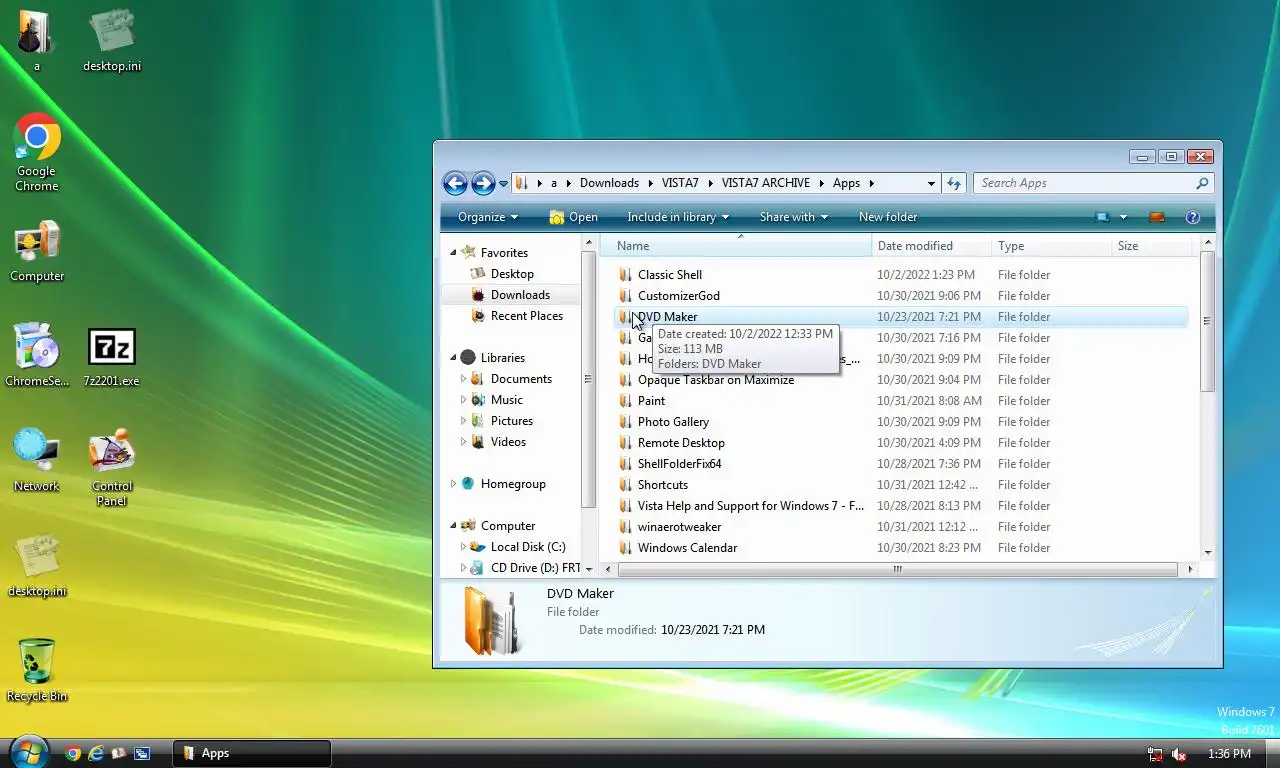Click the search magnifier icon
Viewport: 1280px width, 768px height.
(1203, 183)
